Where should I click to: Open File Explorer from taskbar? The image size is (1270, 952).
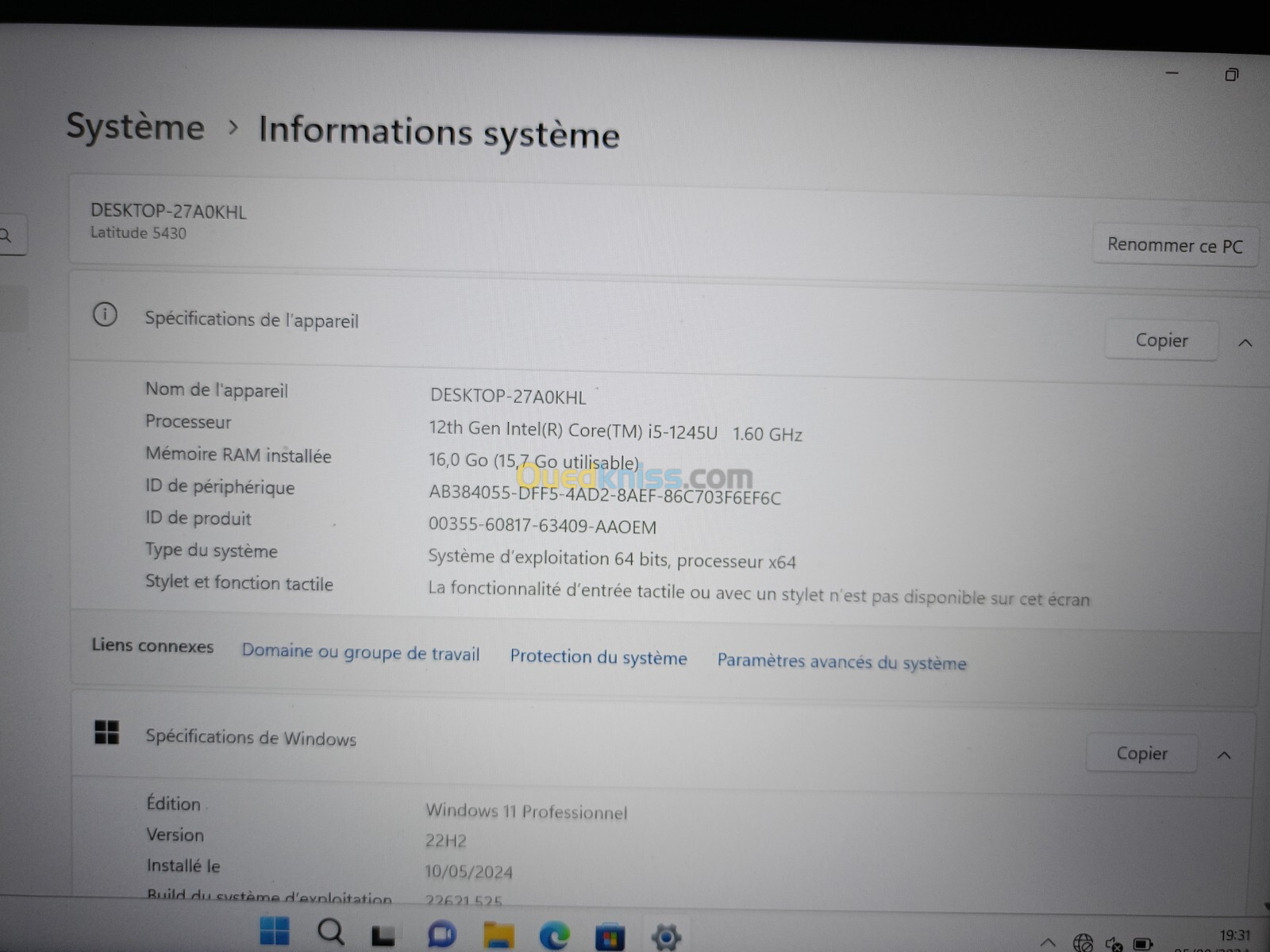click(498, 935)
